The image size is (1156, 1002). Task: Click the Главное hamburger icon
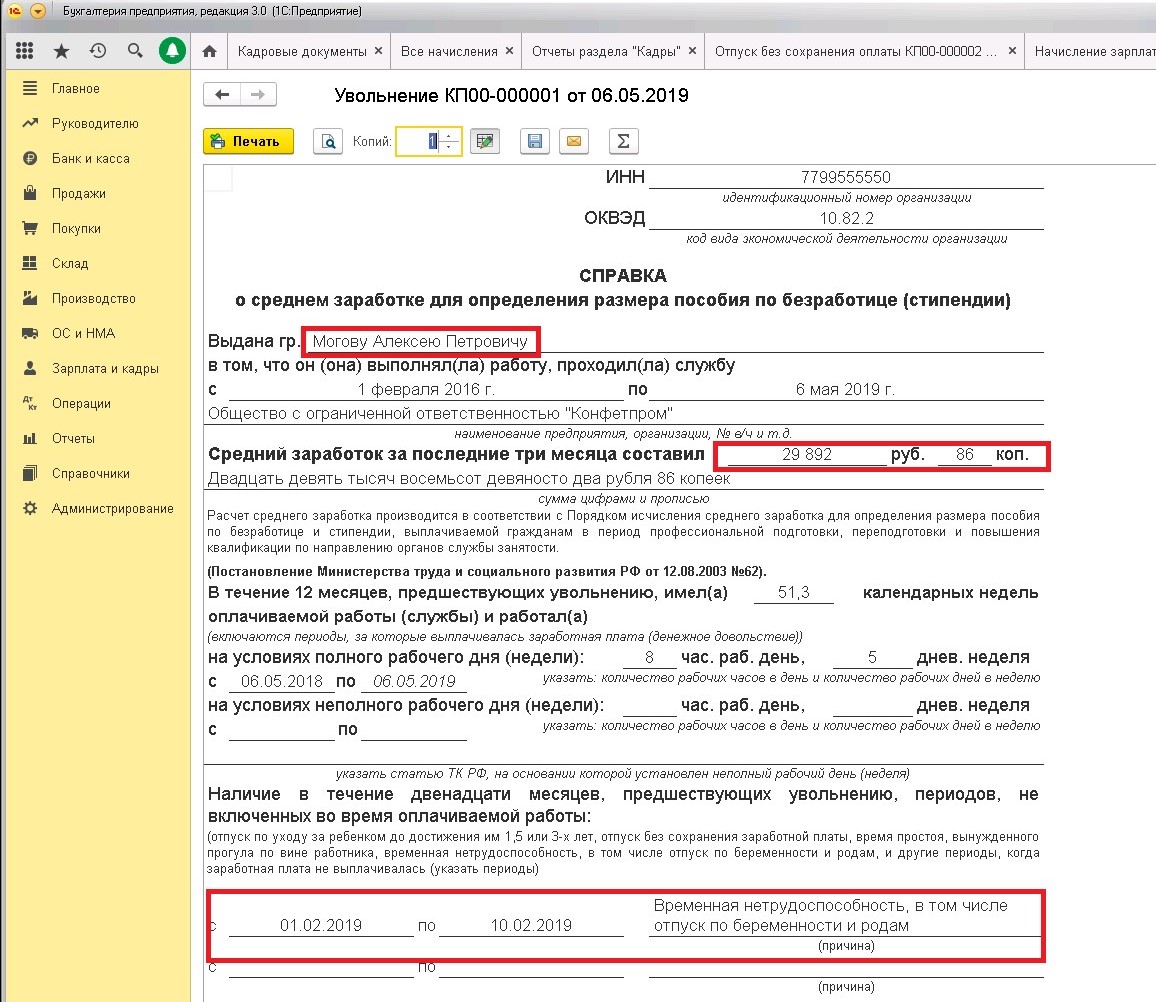[x=30, y=88]
